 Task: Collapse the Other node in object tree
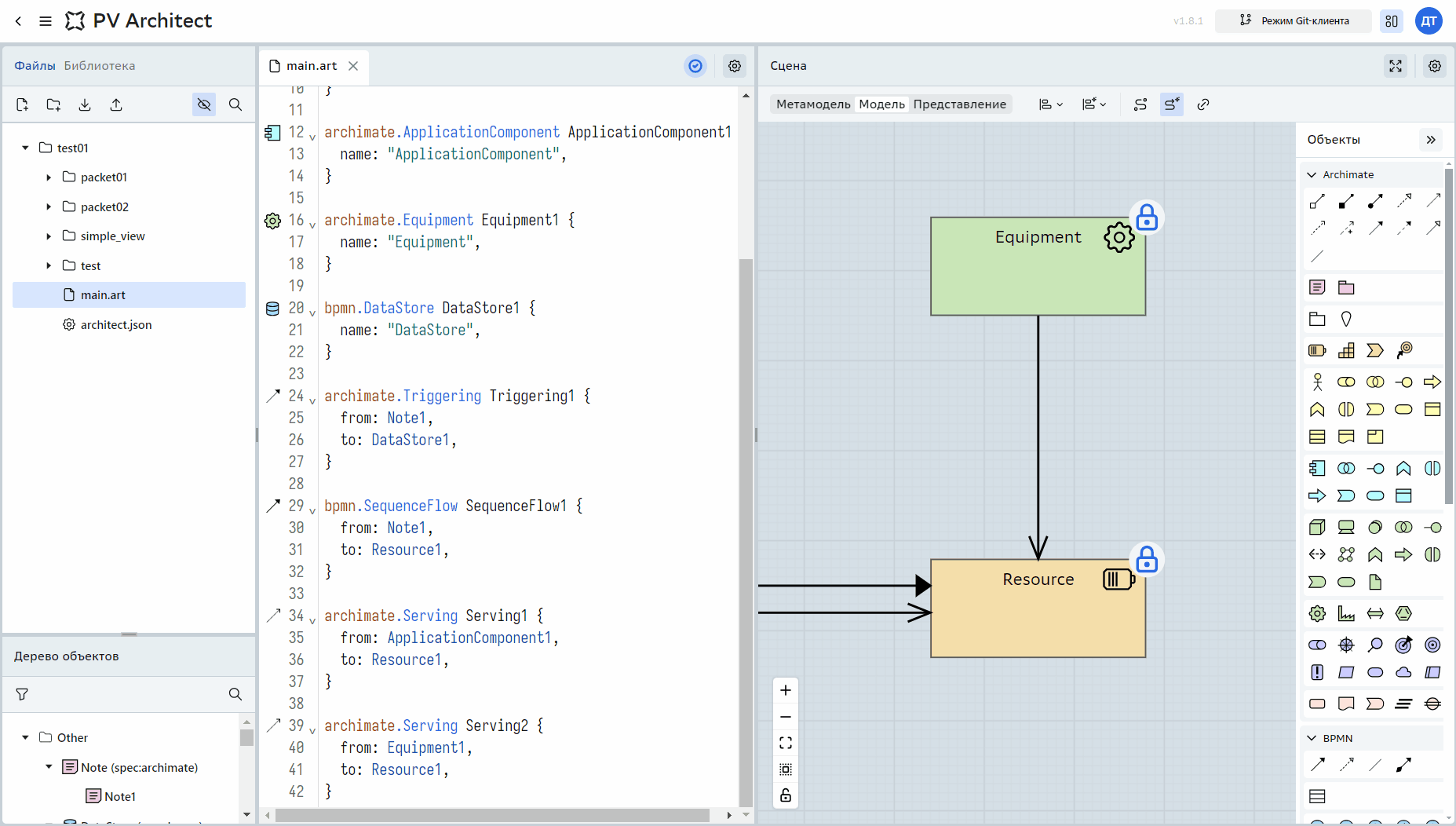tap(25, 737)
